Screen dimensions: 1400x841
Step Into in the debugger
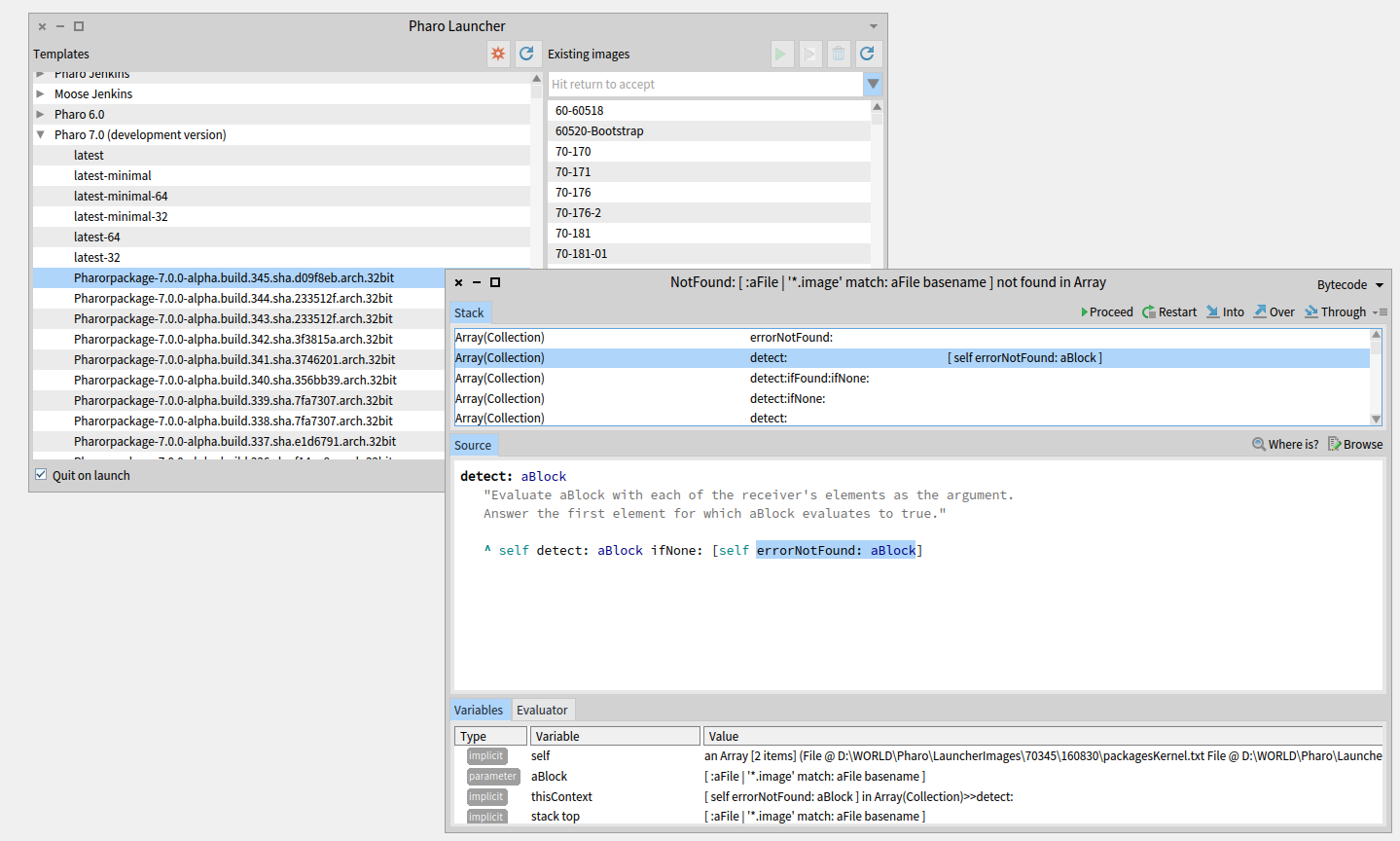[x=1225, y=311]
